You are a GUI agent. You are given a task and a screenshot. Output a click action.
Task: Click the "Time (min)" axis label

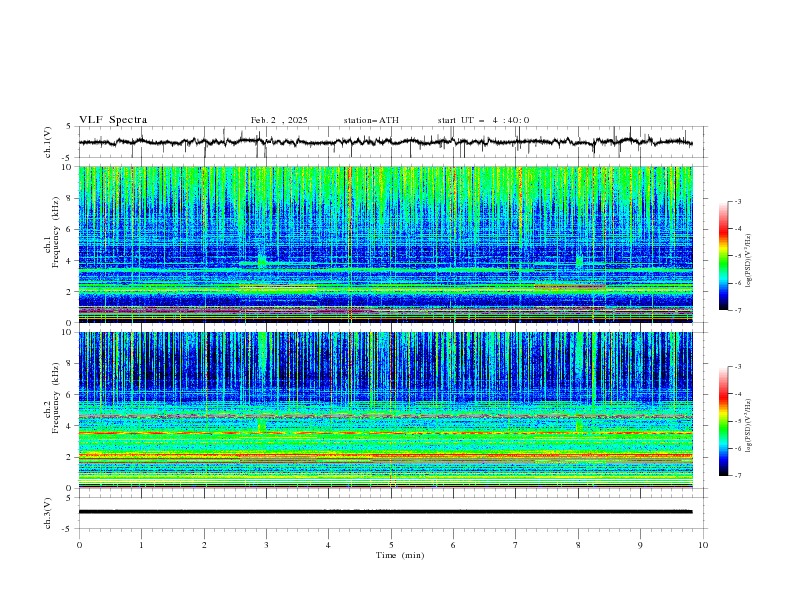[400, 555]
